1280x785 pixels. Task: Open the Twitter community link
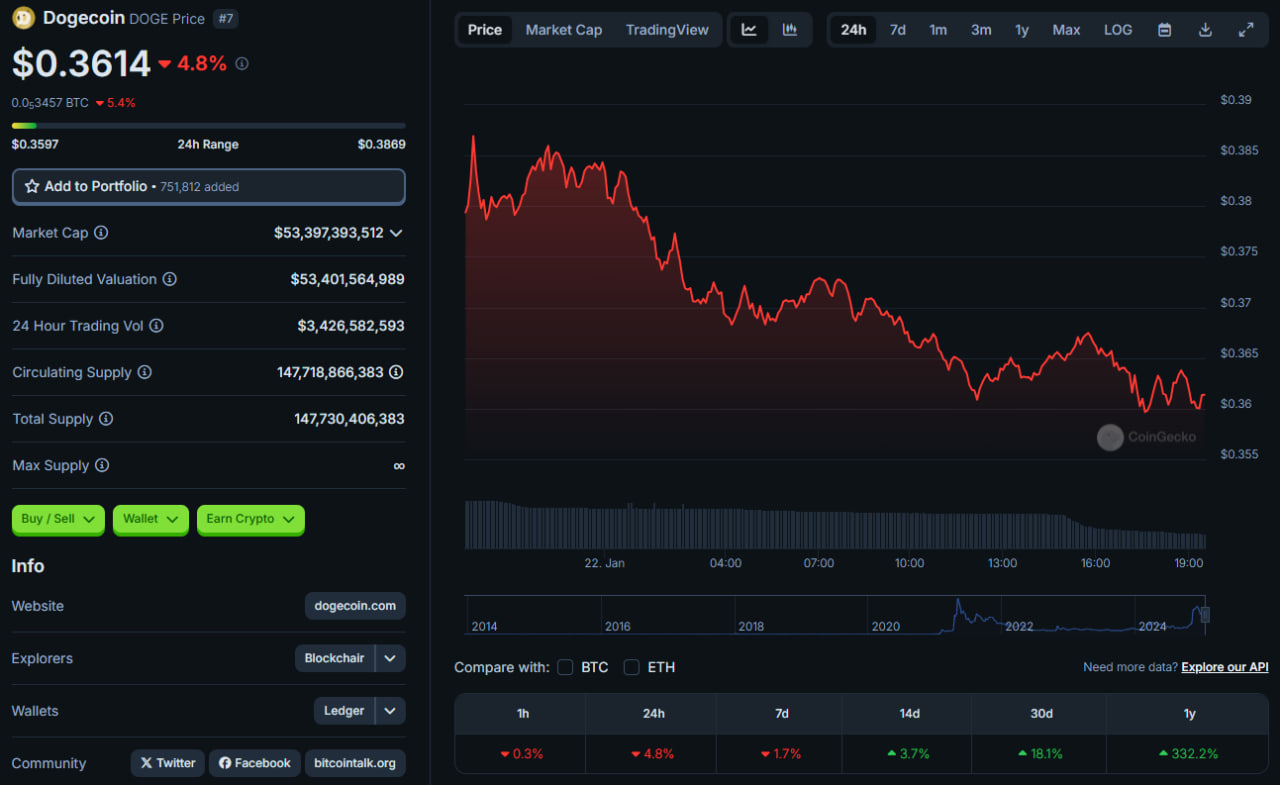[x=168, y=763]
